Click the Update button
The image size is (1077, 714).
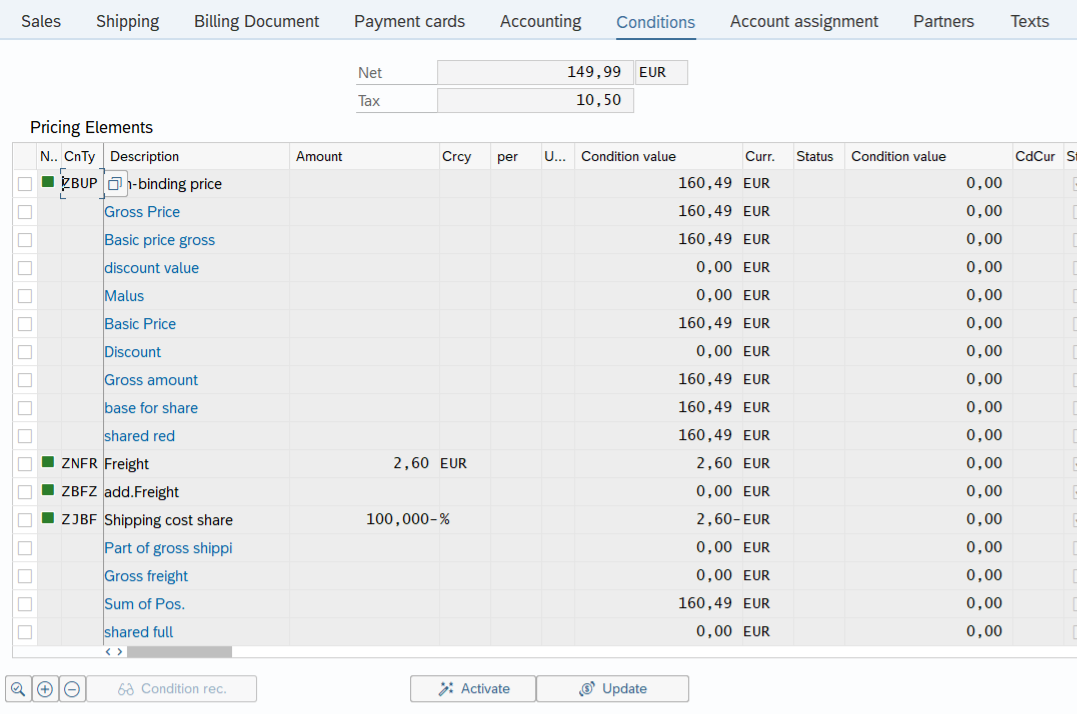[613, 689]
